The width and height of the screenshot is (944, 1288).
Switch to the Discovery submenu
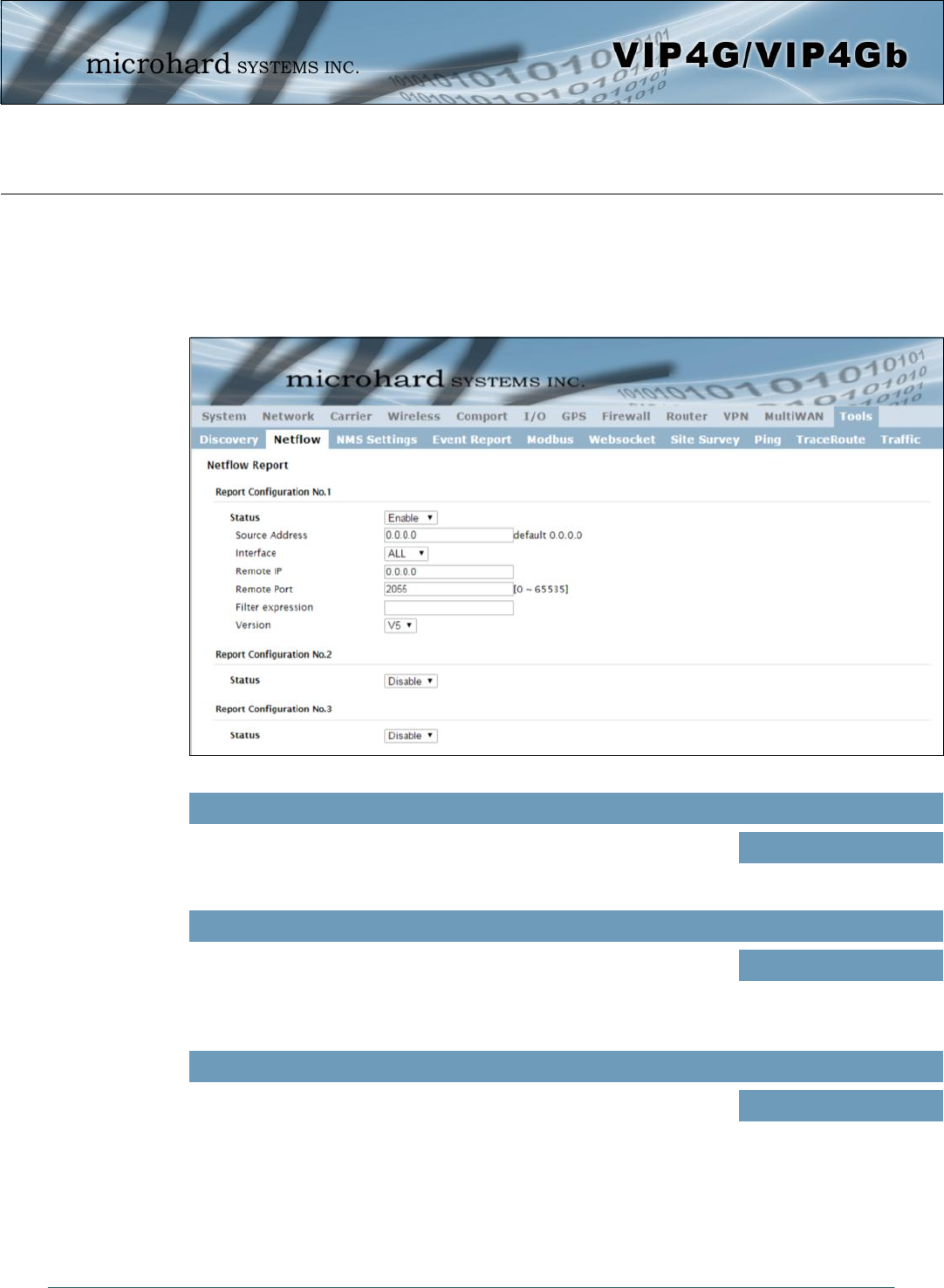click(x=229, y=440)
